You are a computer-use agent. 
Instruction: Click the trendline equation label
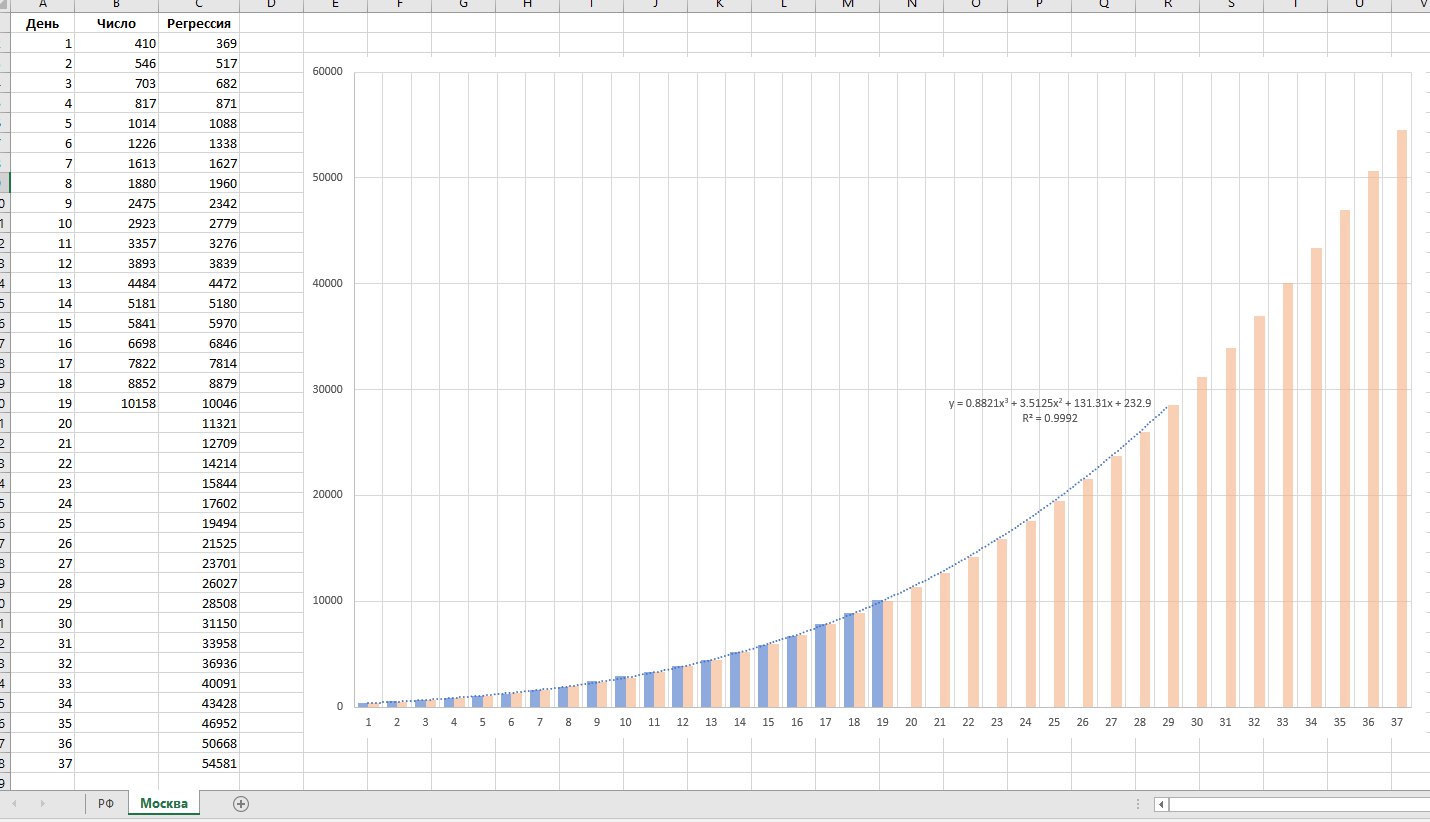[1050, 403]
